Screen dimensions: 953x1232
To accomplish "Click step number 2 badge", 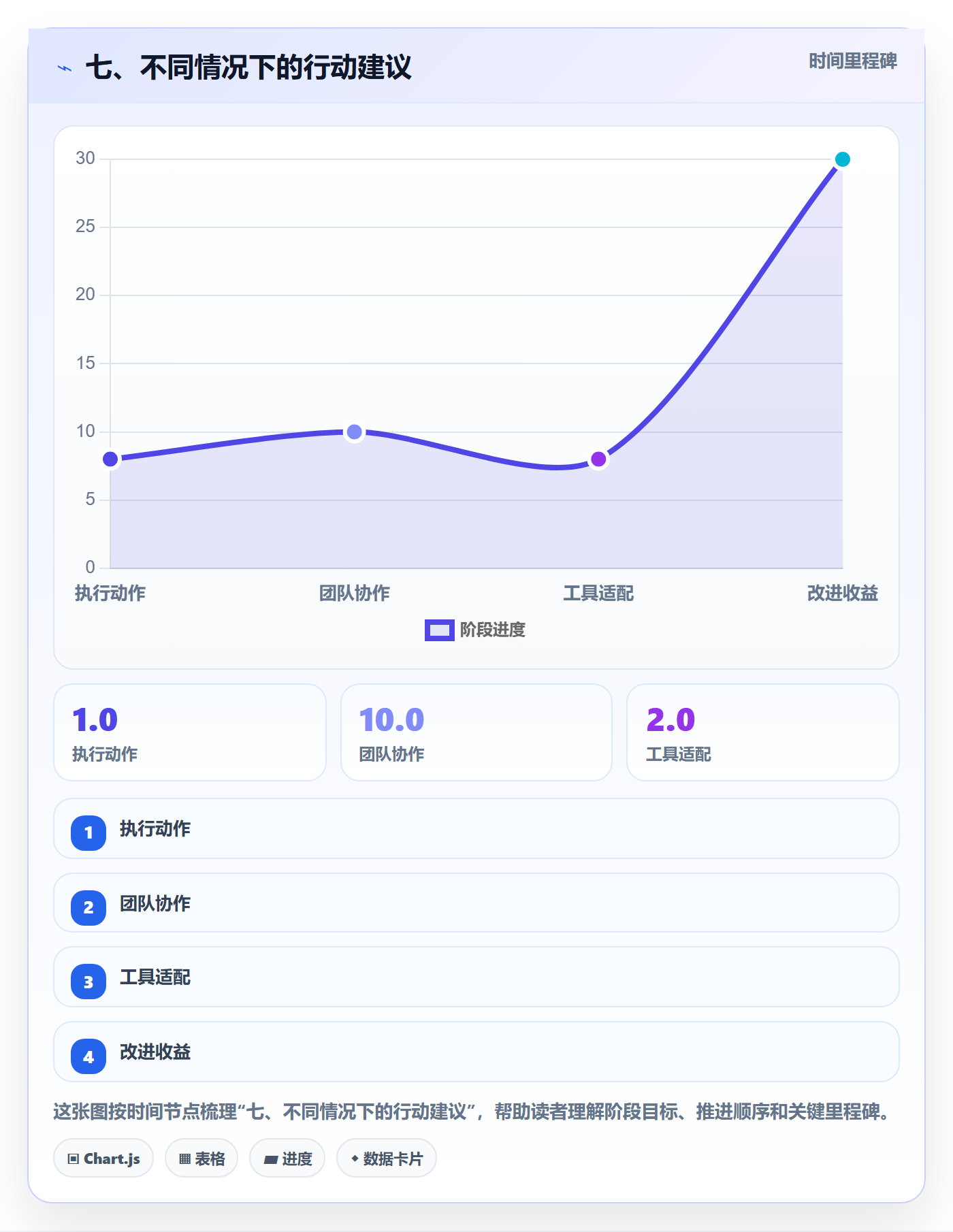I will coord(88,907).
